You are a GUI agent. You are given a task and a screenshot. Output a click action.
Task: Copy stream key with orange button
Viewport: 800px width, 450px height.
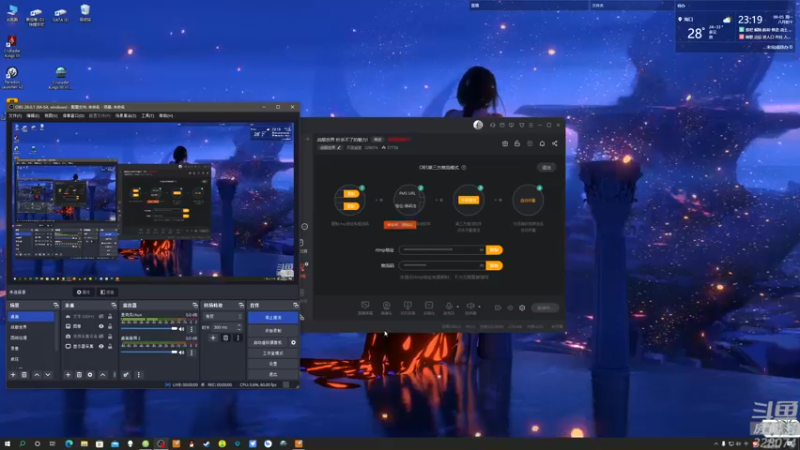pos(494,266)
